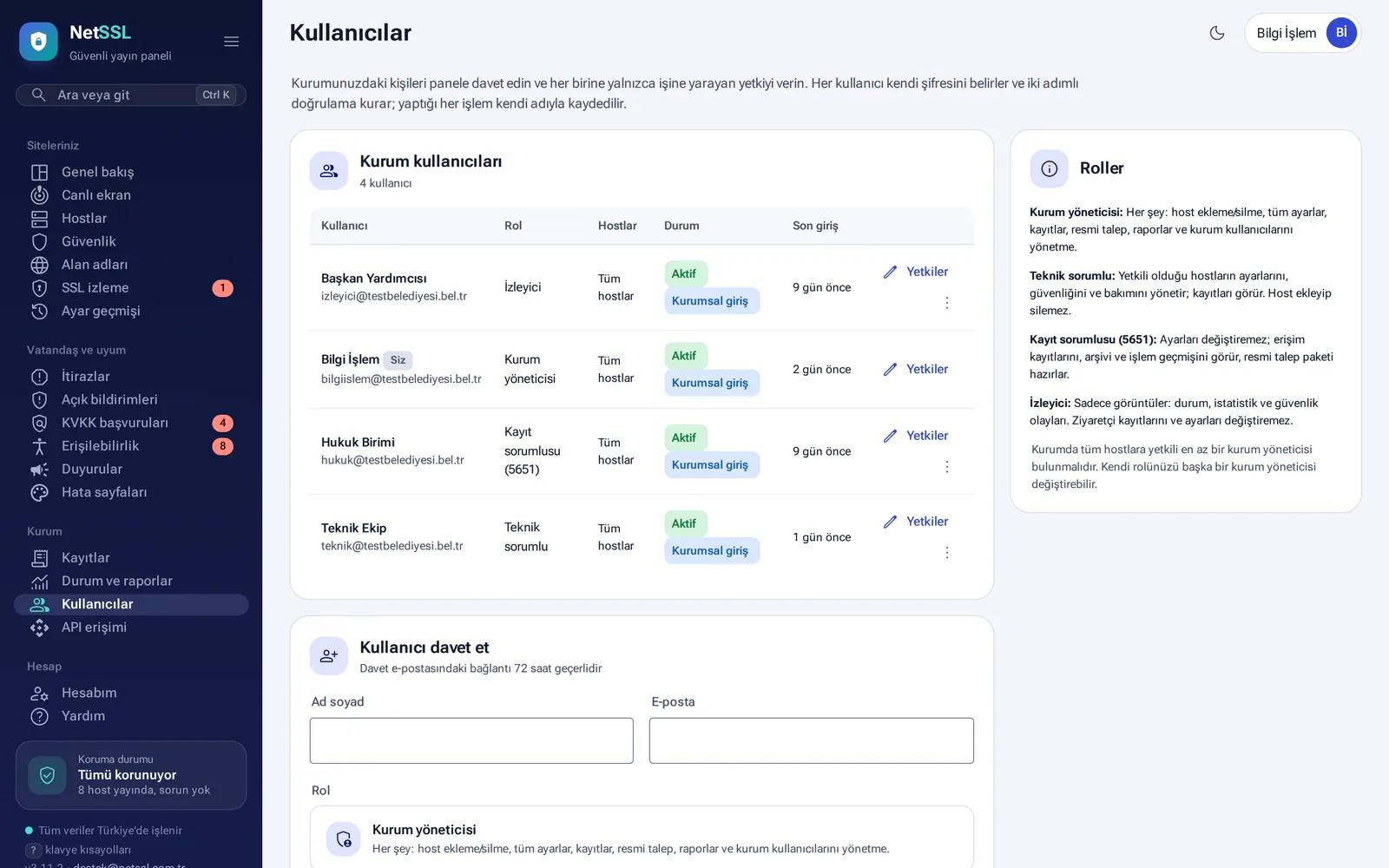
Task: Open the Koruma durumu status card
Action: coord(131,775)
